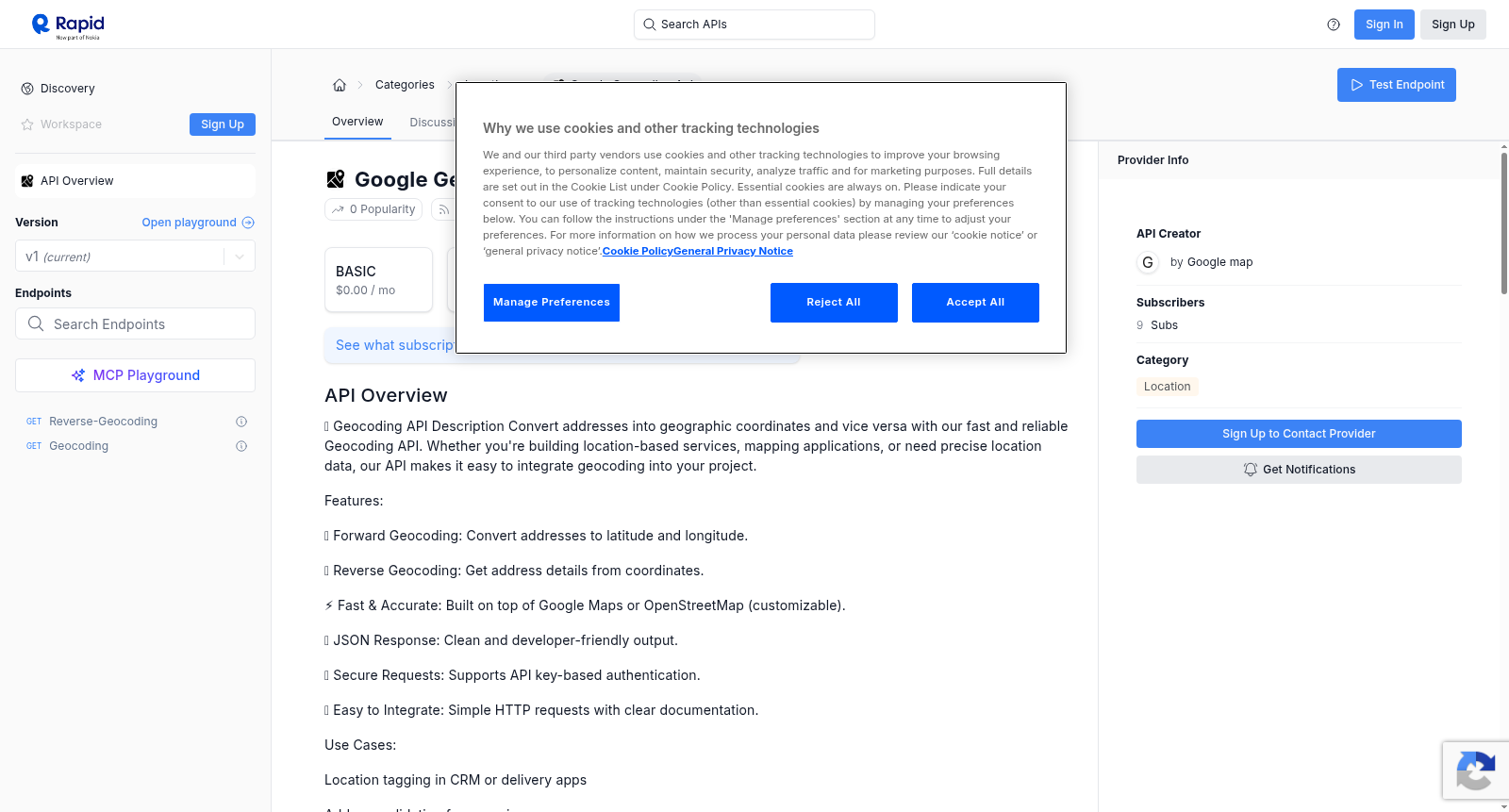Click the sidebar Sign Up button
Viewport: 1509px width, 812px height.
pos(223,124)
